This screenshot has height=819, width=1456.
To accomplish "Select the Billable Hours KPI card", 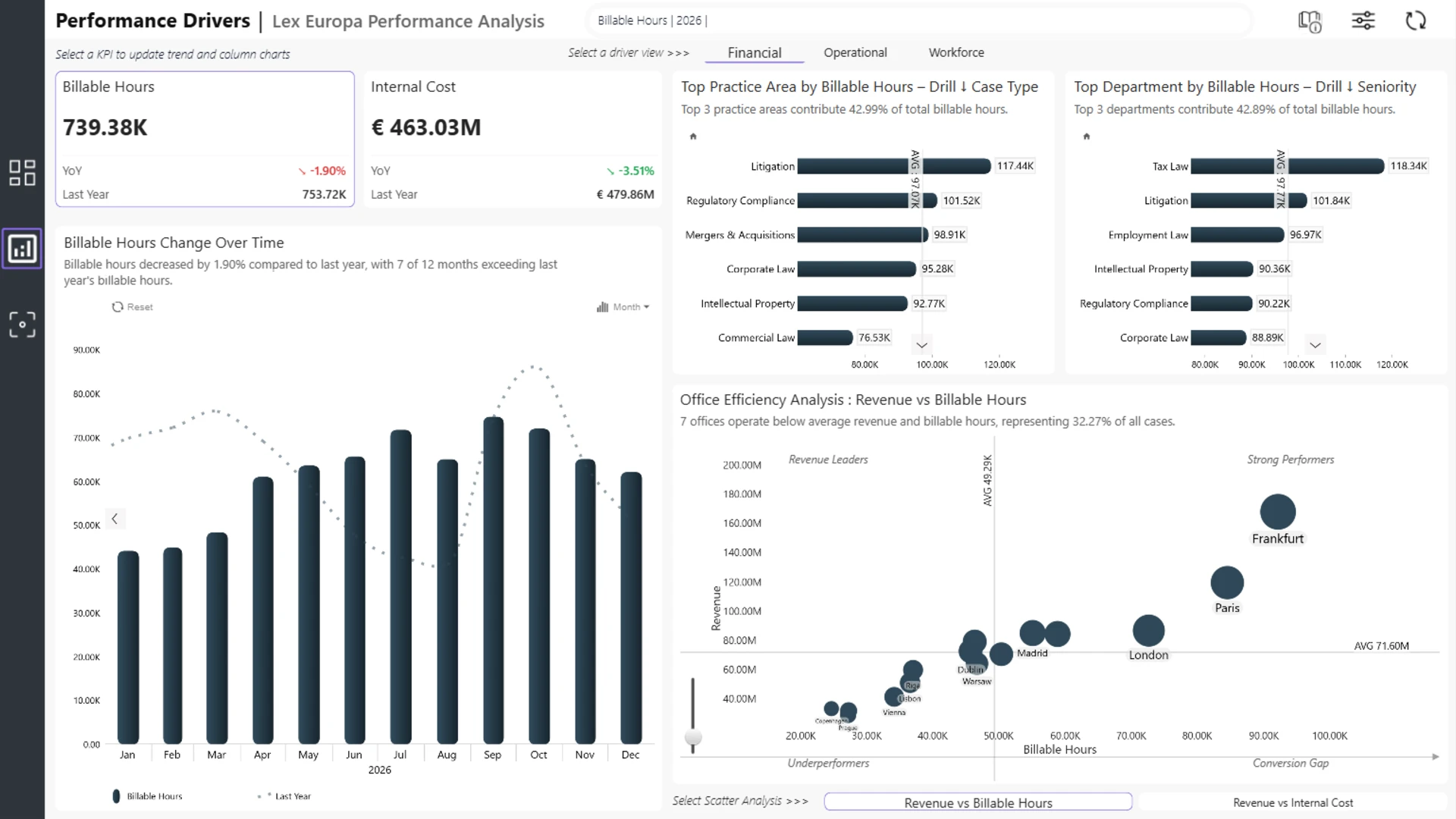I will [x=205, y=140].
